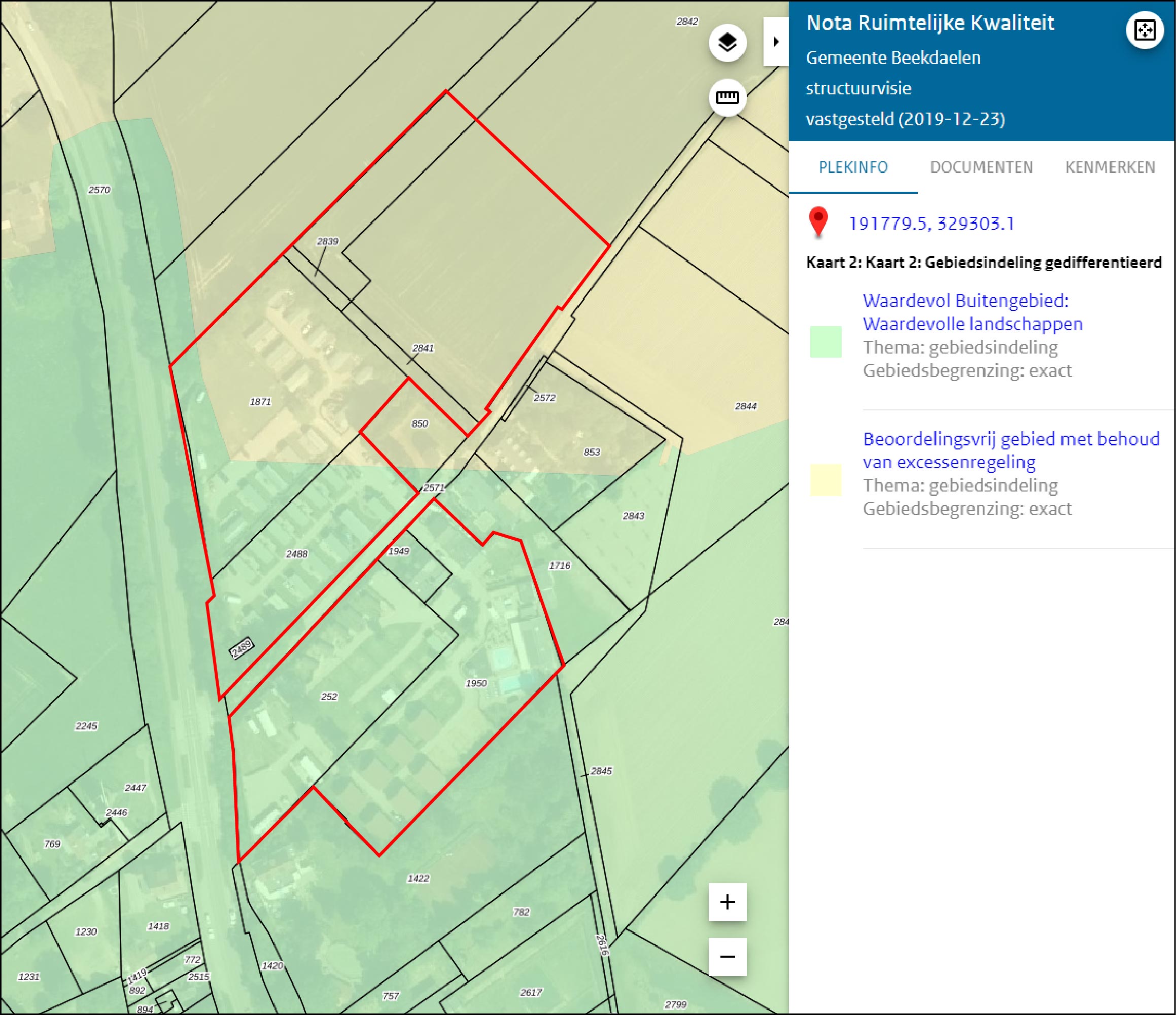The width and height of the screenshot is (1176, 1015).
Task: Open Waardevol Buitengebied: Waardevolle landschappen link
Action: pos(972,312)
